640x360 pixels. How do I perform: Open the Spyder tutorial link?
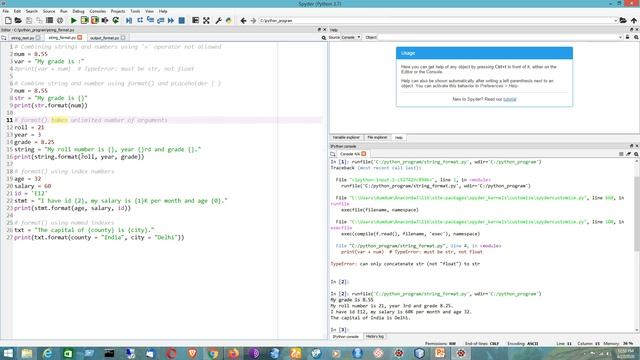coord(509,99)
